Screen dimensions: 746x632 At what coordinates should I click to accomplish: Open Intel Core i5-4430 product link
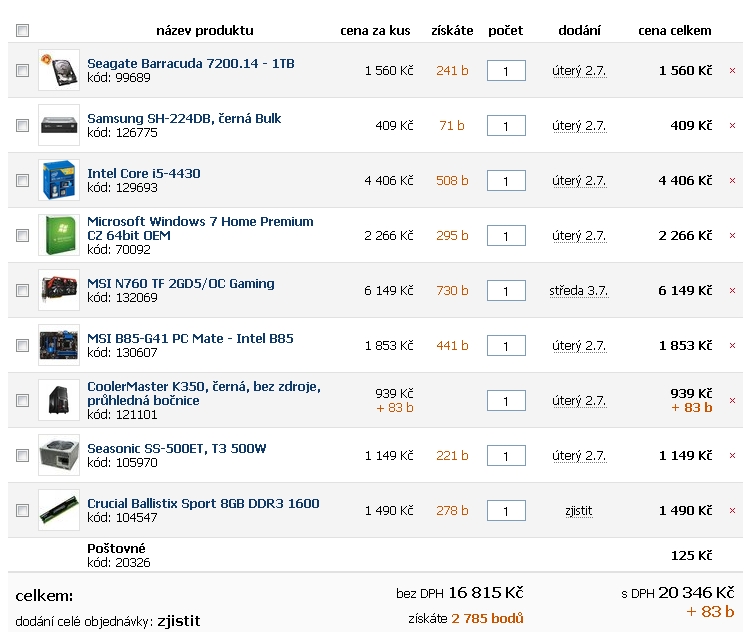coord(144,173)
